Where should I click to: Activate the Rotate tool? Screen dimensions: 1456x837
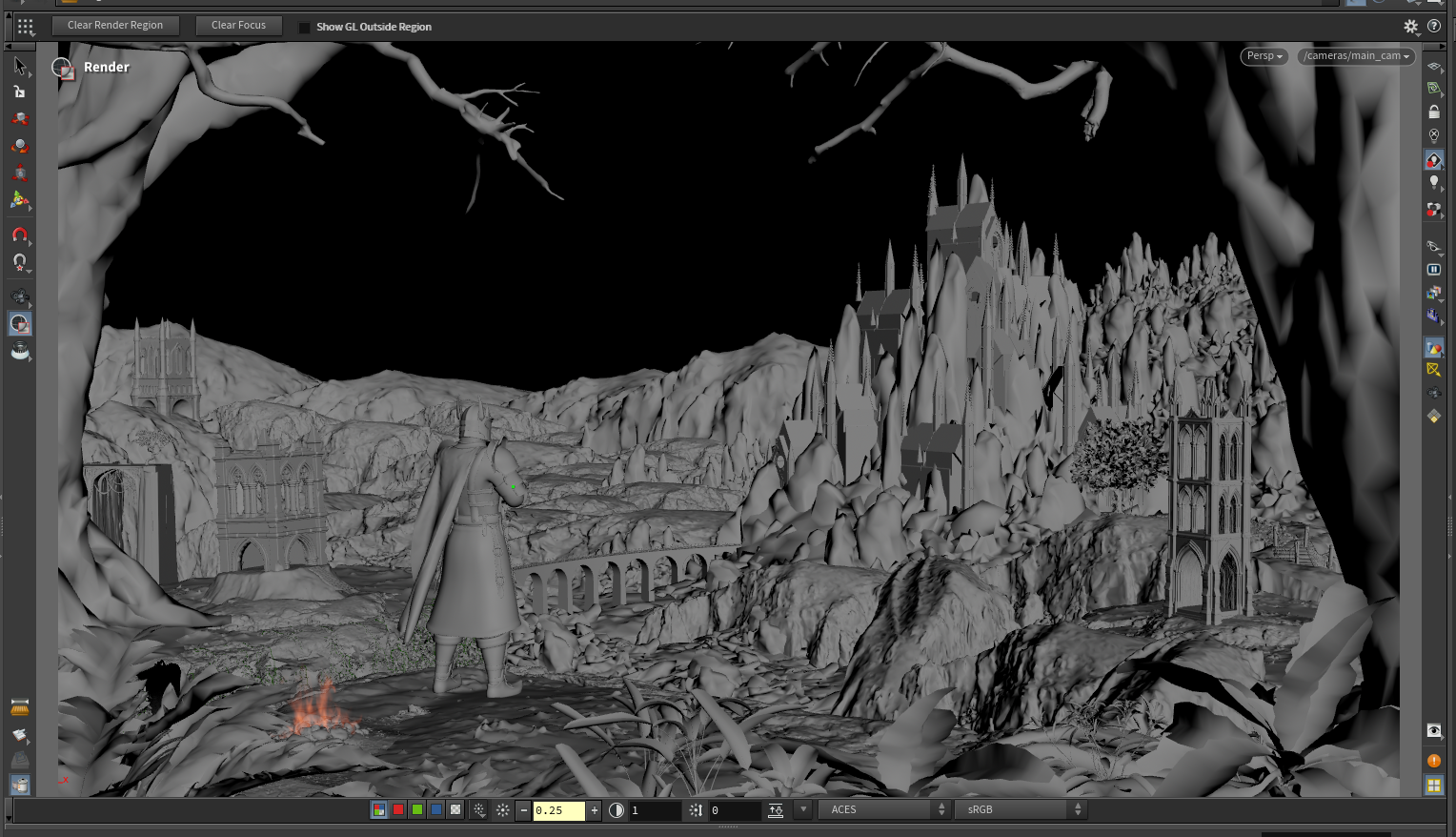point(19,146)
